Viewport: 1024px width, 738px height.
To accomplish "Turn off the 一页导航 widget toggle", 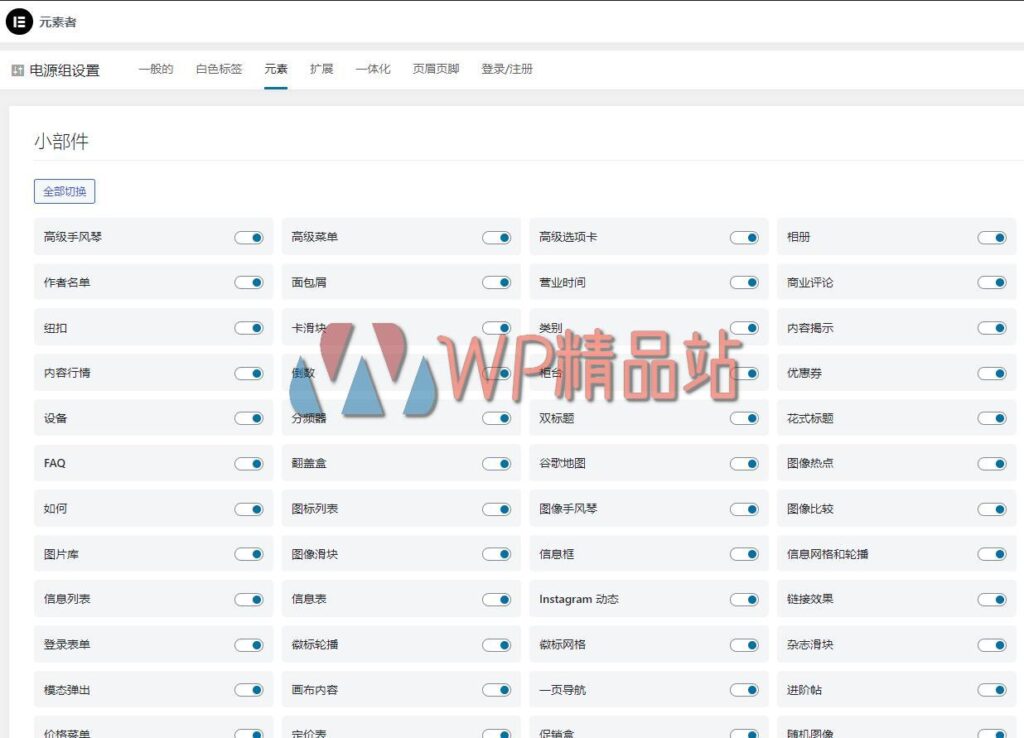I will [x=745, y=689].
